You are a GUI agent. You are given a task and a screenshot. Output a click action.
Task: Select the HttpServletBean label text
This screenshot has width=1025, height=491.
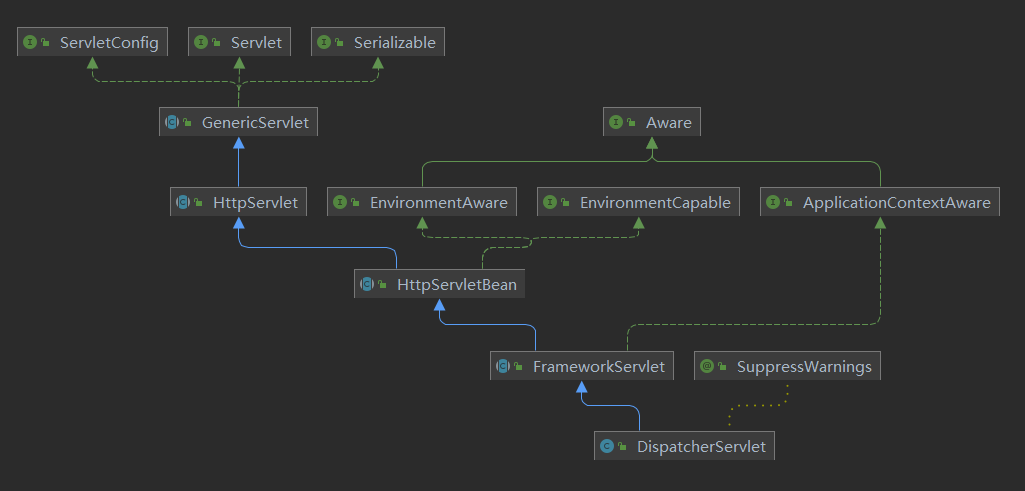pyautogui.click(x=457, y=284)
